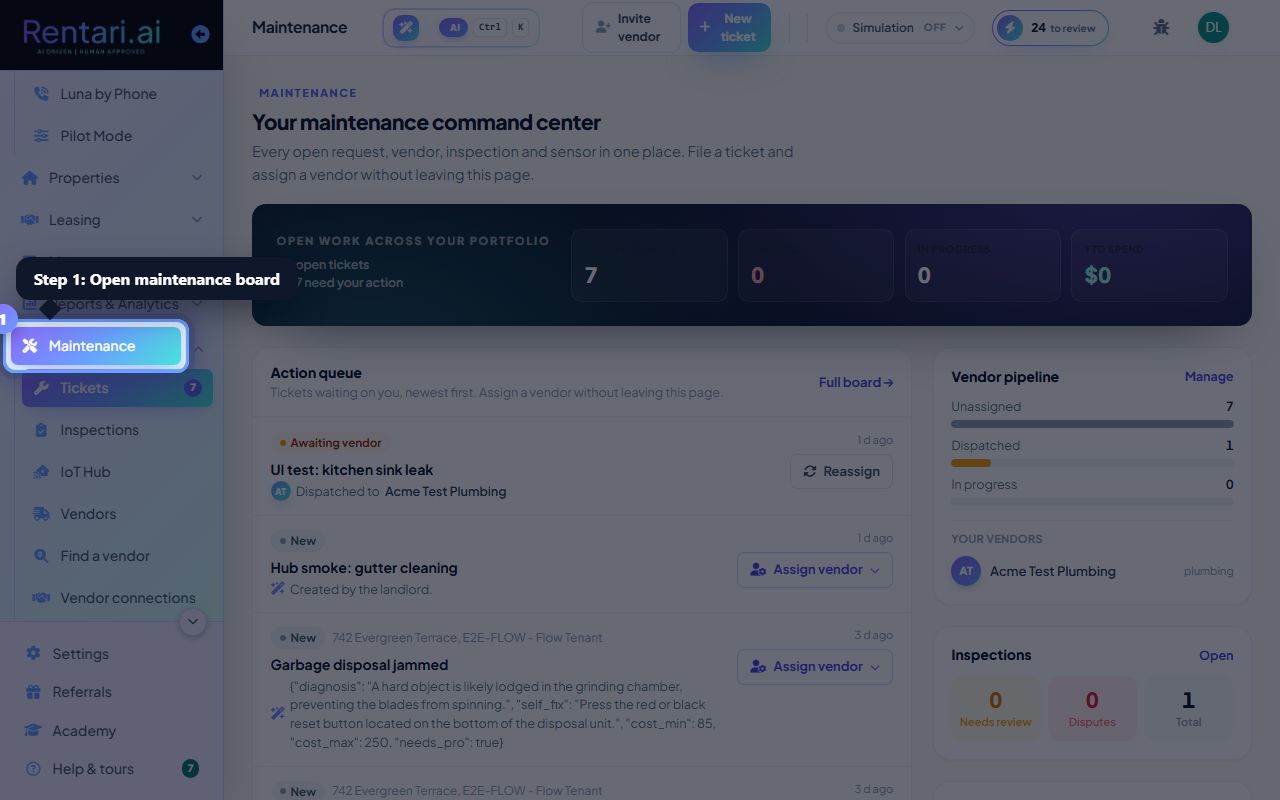Reassign the kitchen sink leak ticket
This screenshot has height=800, width=1280.
[x=841, y=472]
